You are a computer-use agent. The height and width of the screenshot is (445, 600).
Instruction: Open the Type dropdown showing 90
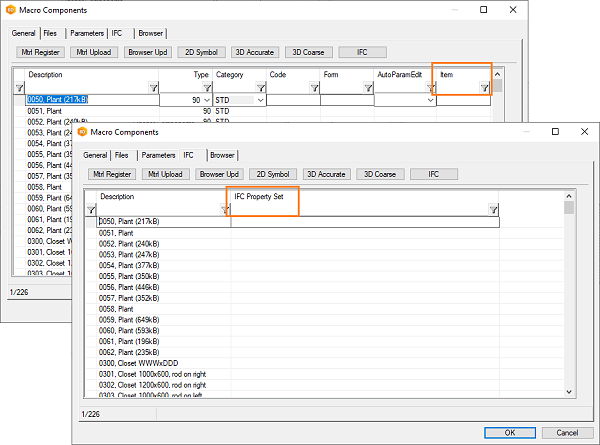tap(207, 100)
